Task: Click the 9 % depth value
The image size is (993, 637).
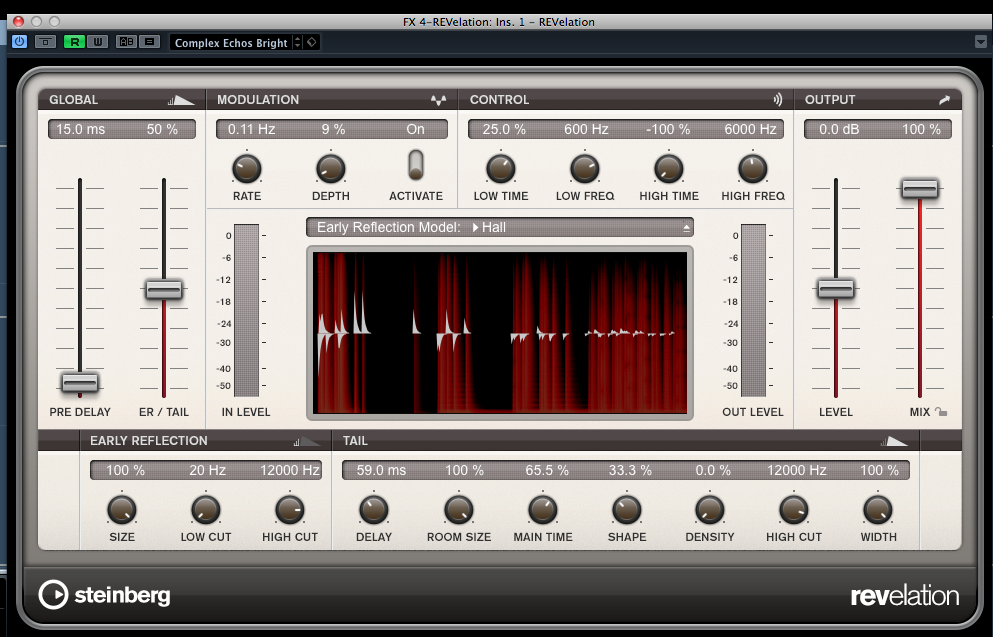Action: pos(333,129)
